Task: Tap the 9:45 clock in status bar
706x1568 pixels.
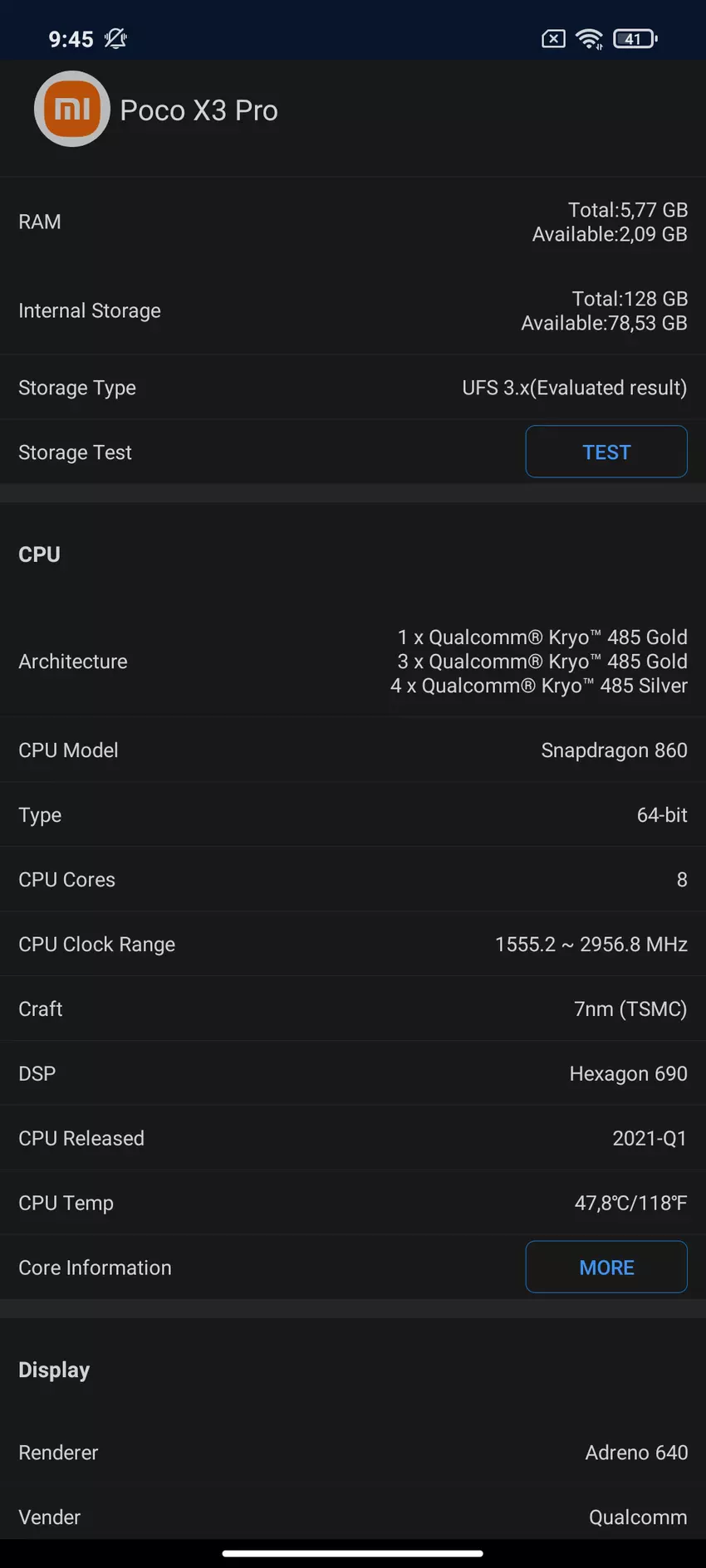Action: point(71,39)
